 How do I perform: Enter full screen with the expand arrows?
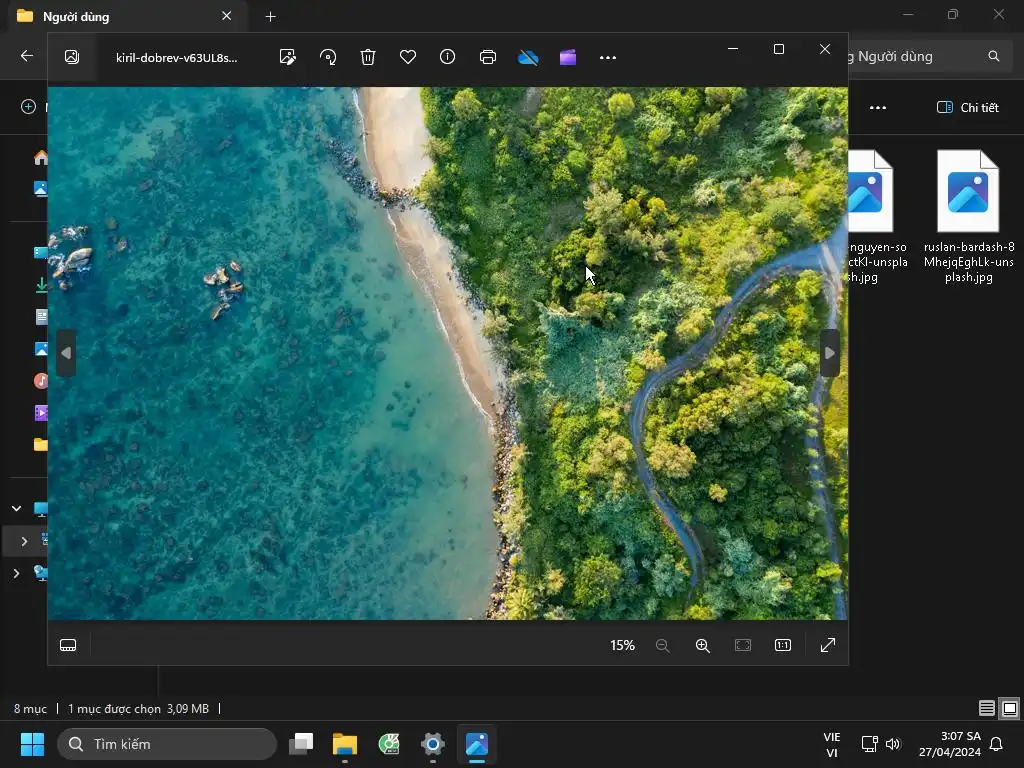[828, 645]
